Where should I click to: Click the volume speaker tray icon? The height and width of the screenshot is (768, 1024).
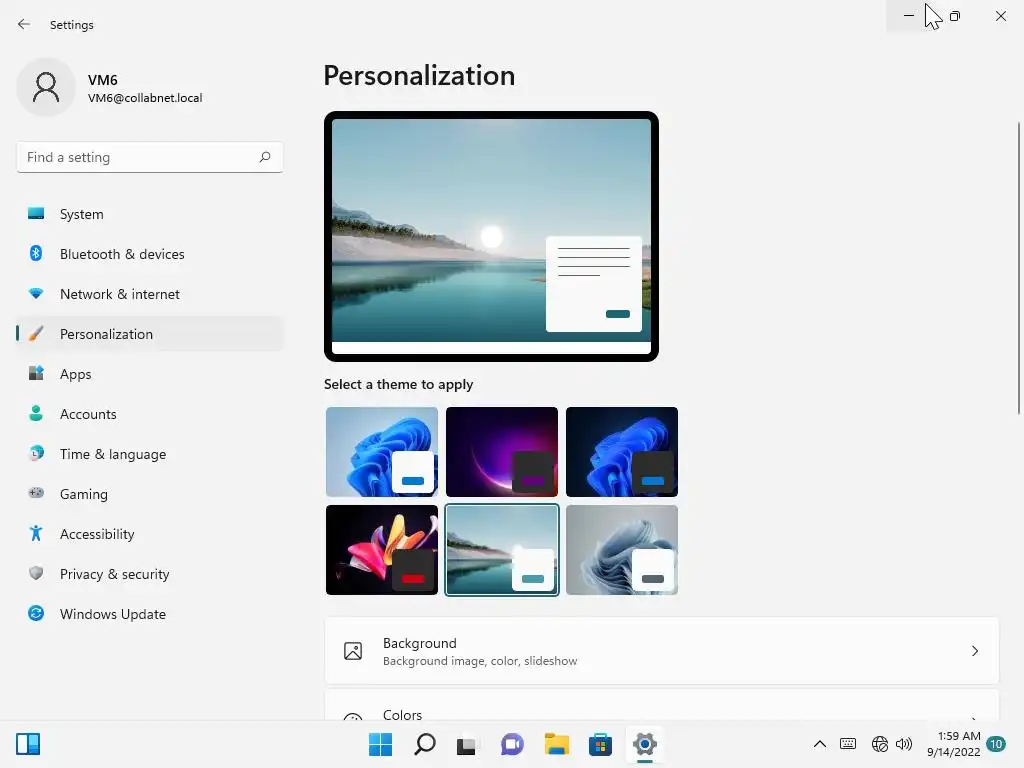pos(904,744)
